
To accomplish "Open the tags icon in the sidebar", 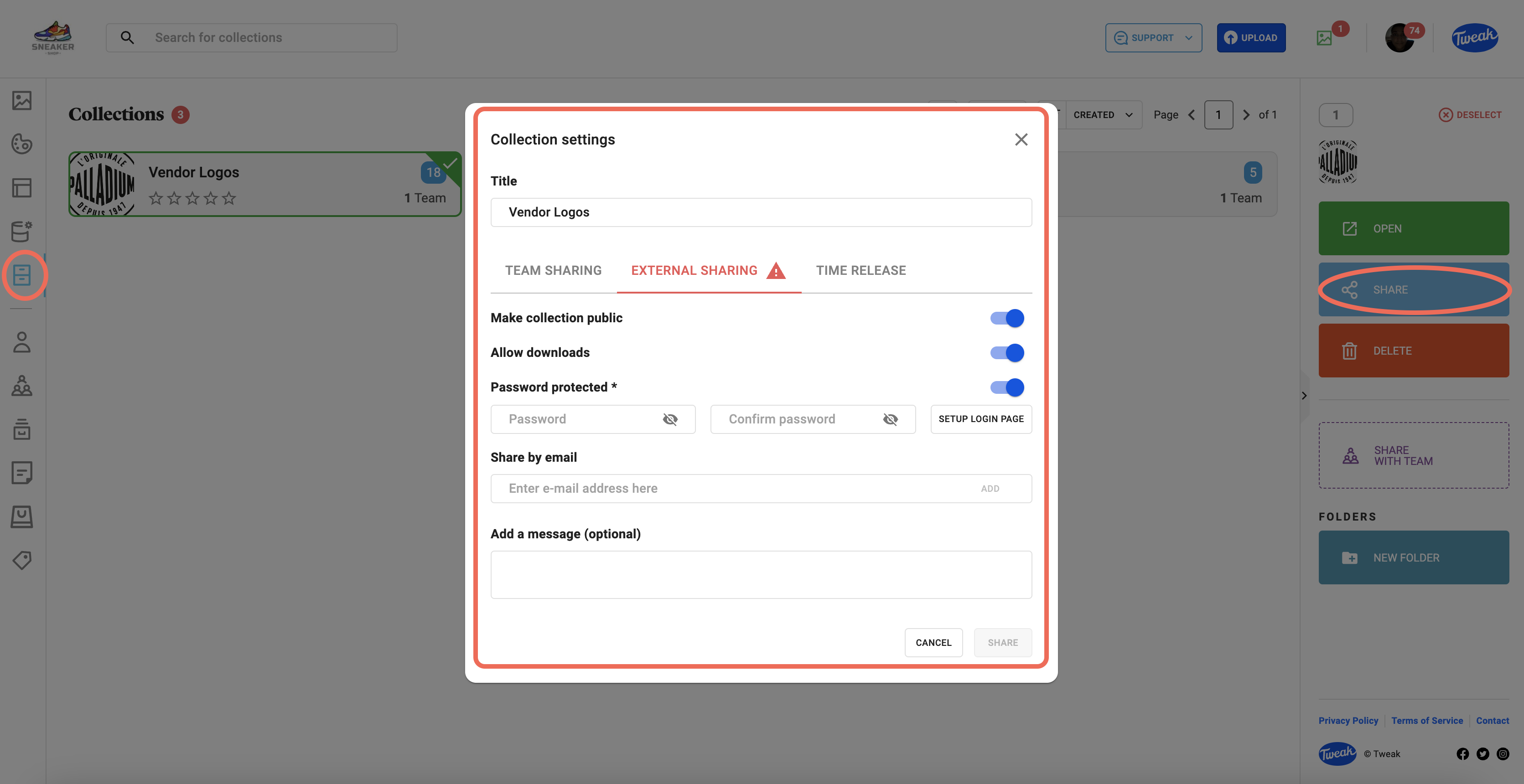I will 22,560.
